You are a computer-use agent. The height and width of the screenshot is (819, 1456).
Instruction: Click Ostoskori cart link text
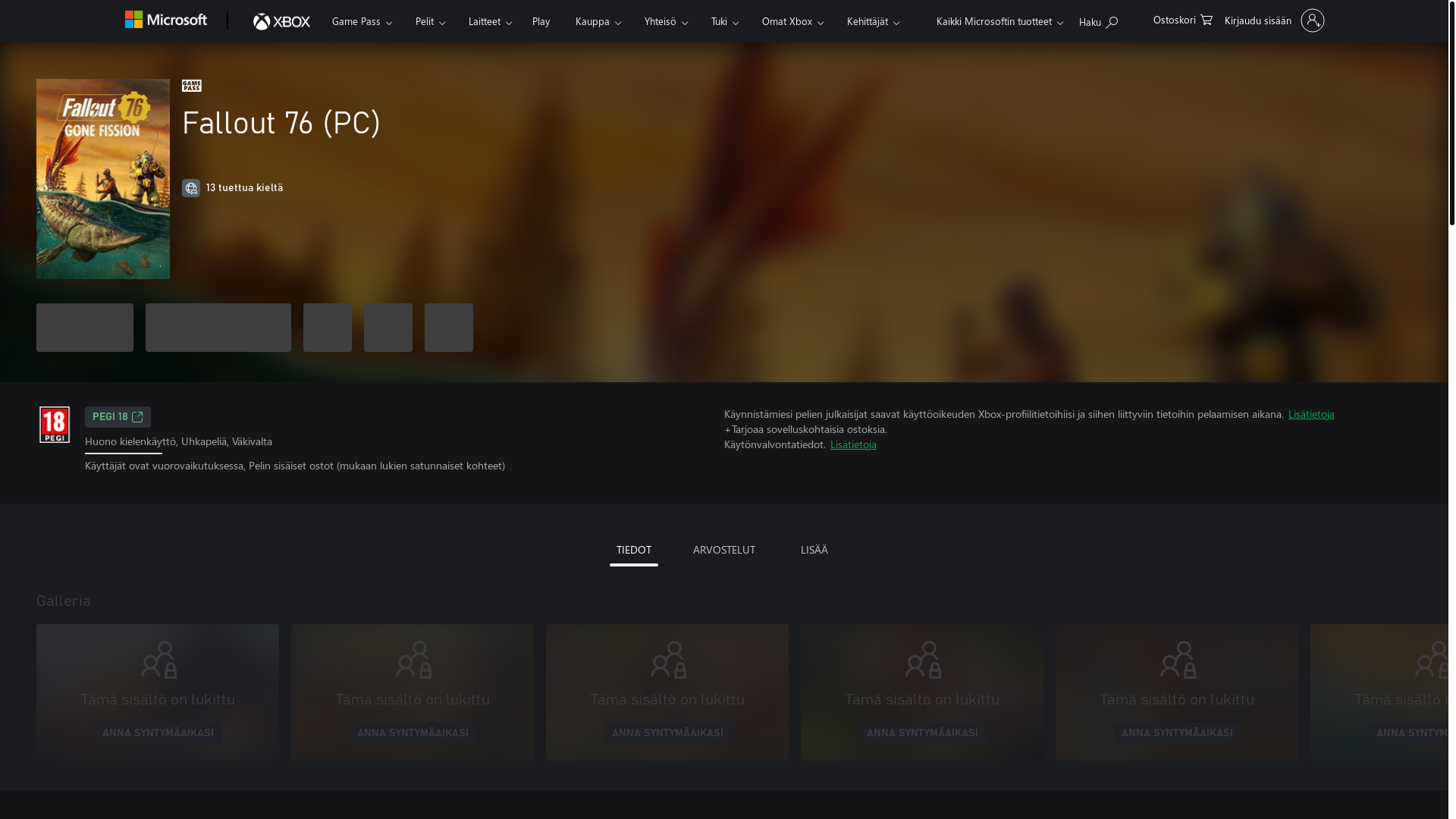(x=1175, y=20)
